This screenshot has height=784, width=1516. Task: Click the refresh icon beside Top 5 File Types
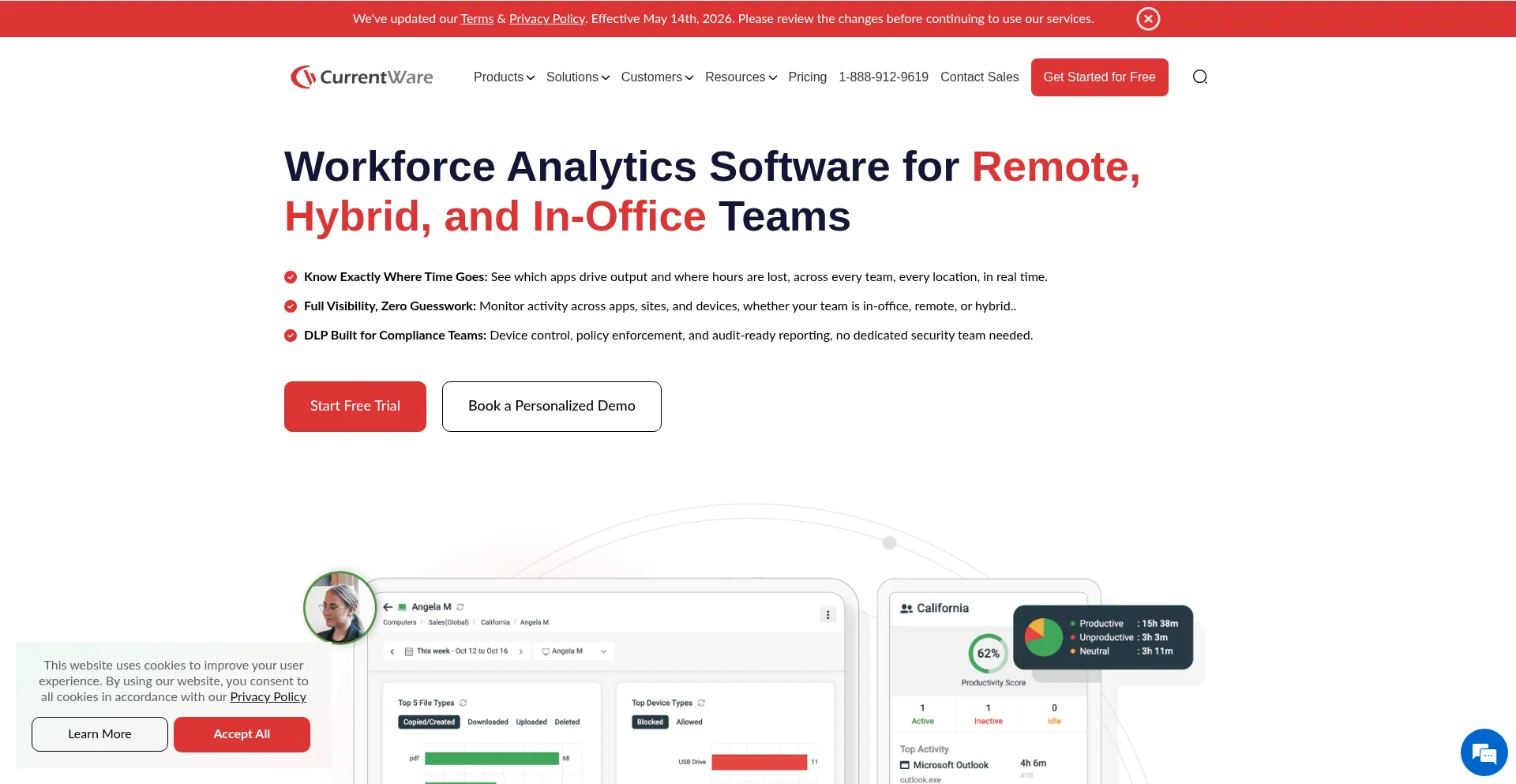click(463, 703)
